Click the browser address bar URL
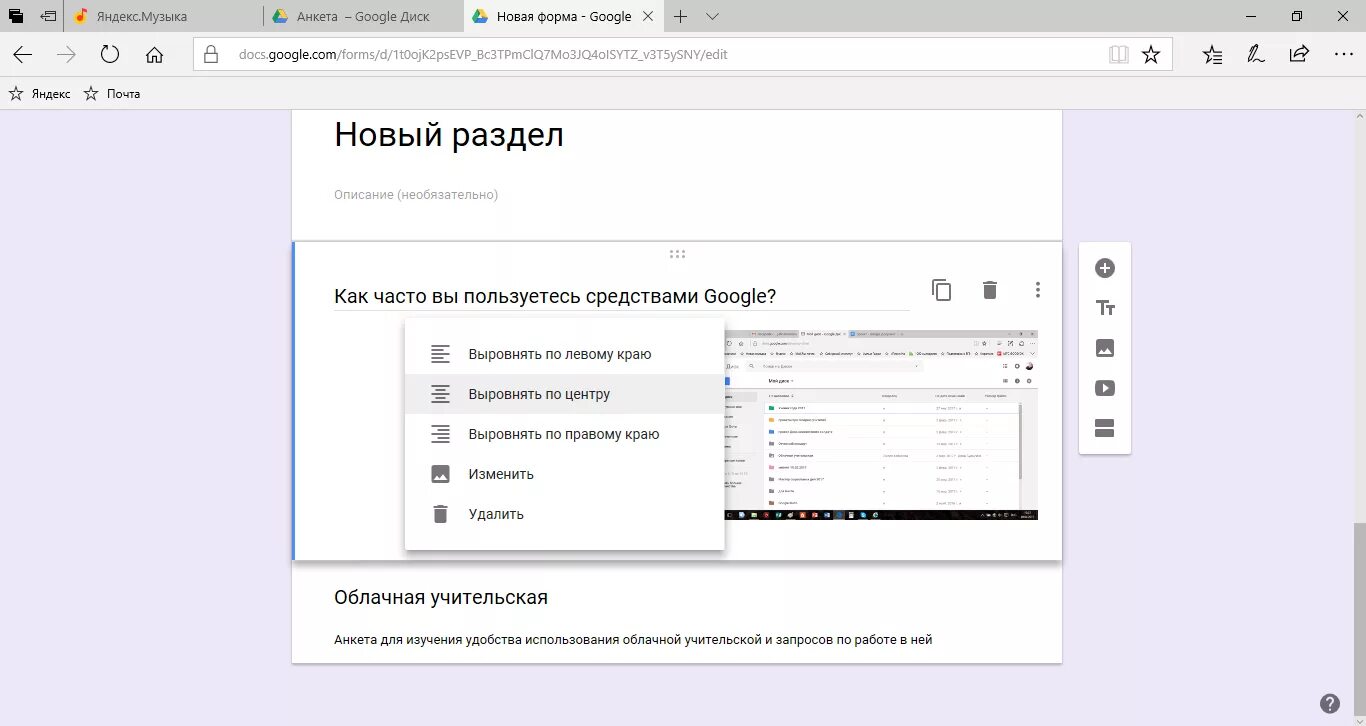This screenshot has height=726, width=1366. 483,55
